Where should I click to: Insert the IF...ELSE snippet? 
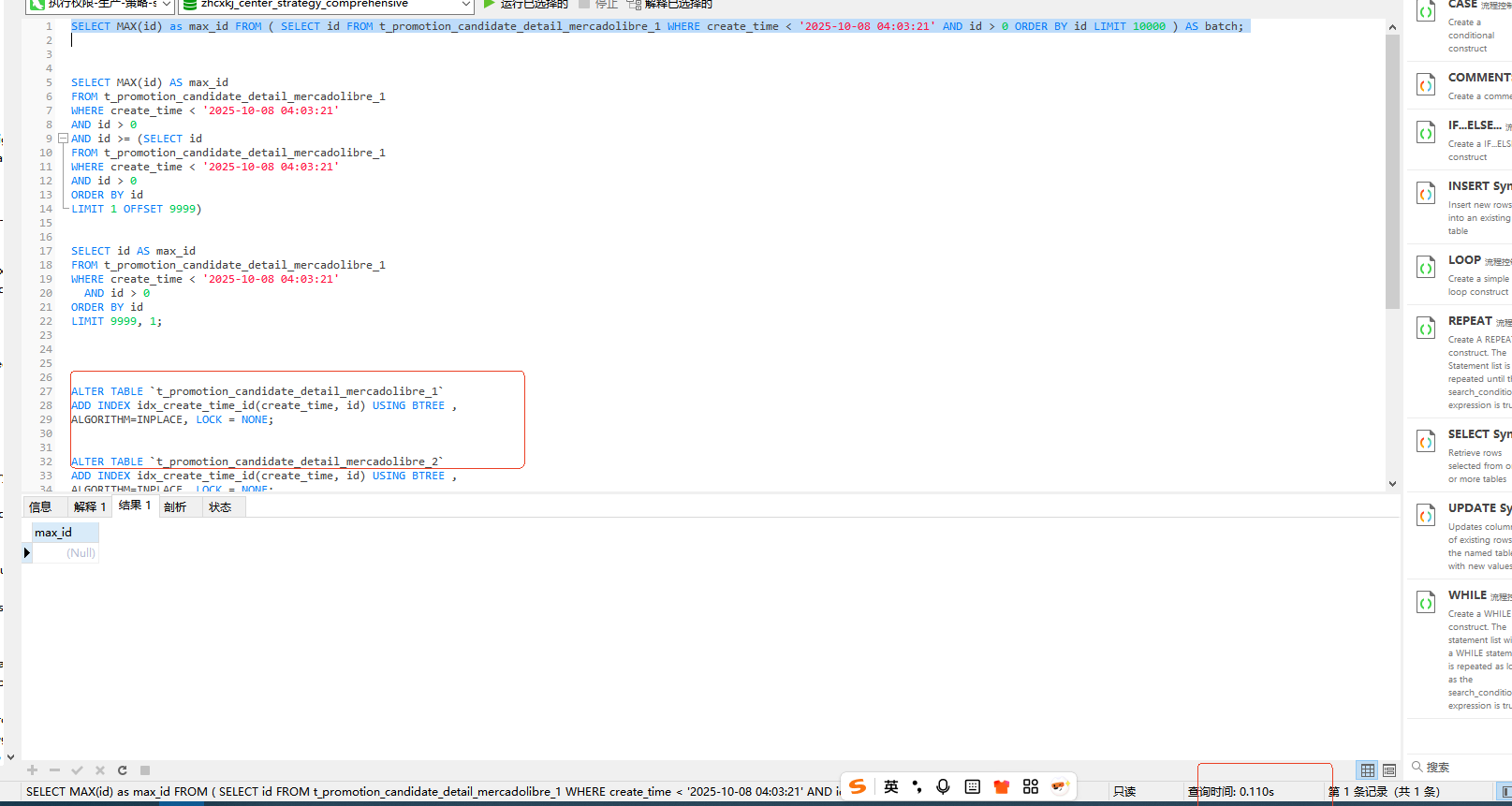click(x=1461, y=139)
